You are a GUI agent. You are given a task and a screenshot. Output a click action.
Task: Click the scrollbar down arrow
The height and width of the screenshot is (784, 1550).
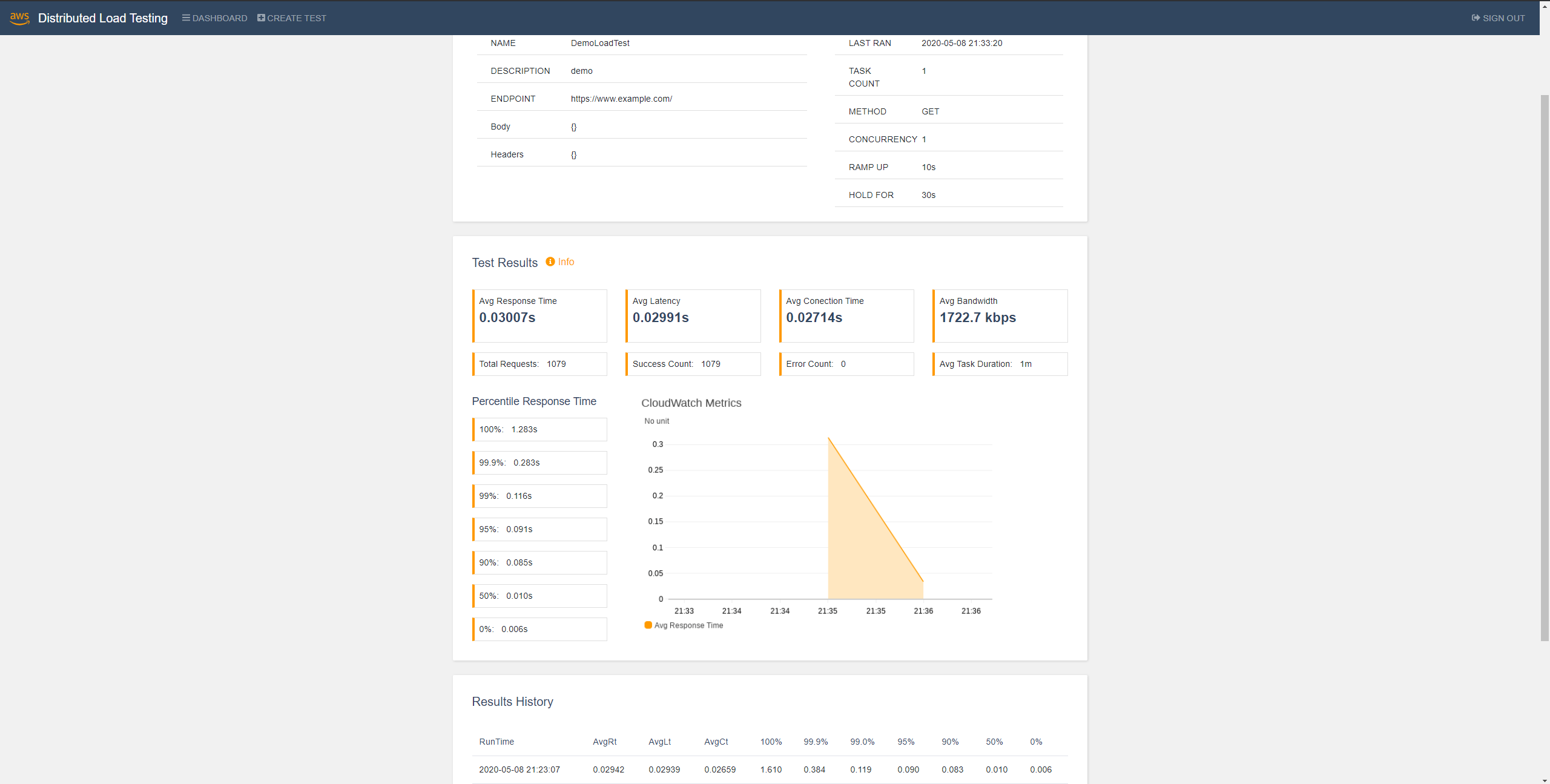point(1545,780)
